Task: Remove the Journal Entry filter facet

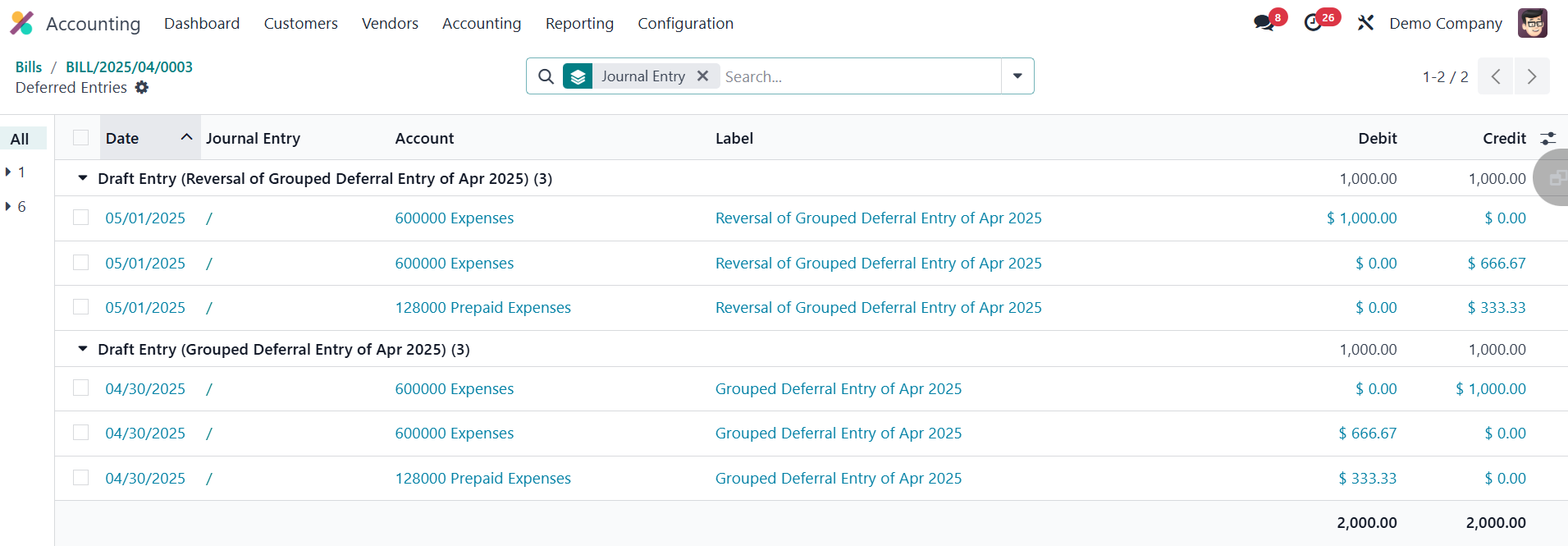Action: tap(702, 76)
